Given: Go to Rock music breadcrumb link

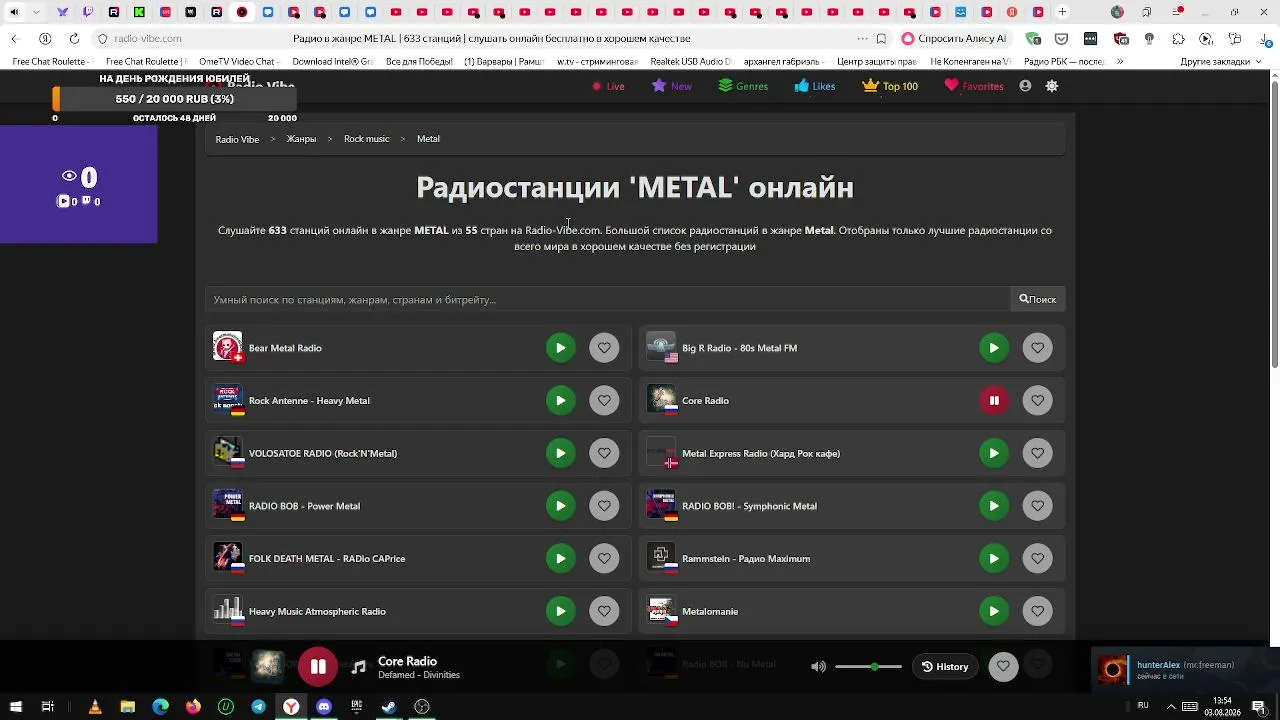Looking at the screenshot, I should (x=366, y=139).
